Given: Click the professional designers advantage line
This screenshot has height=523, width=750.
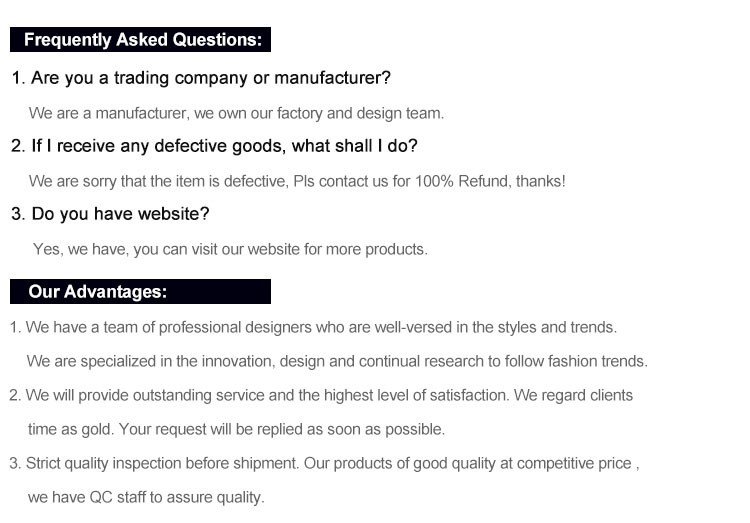Looking at the screenshot, I should coord(313,327).
